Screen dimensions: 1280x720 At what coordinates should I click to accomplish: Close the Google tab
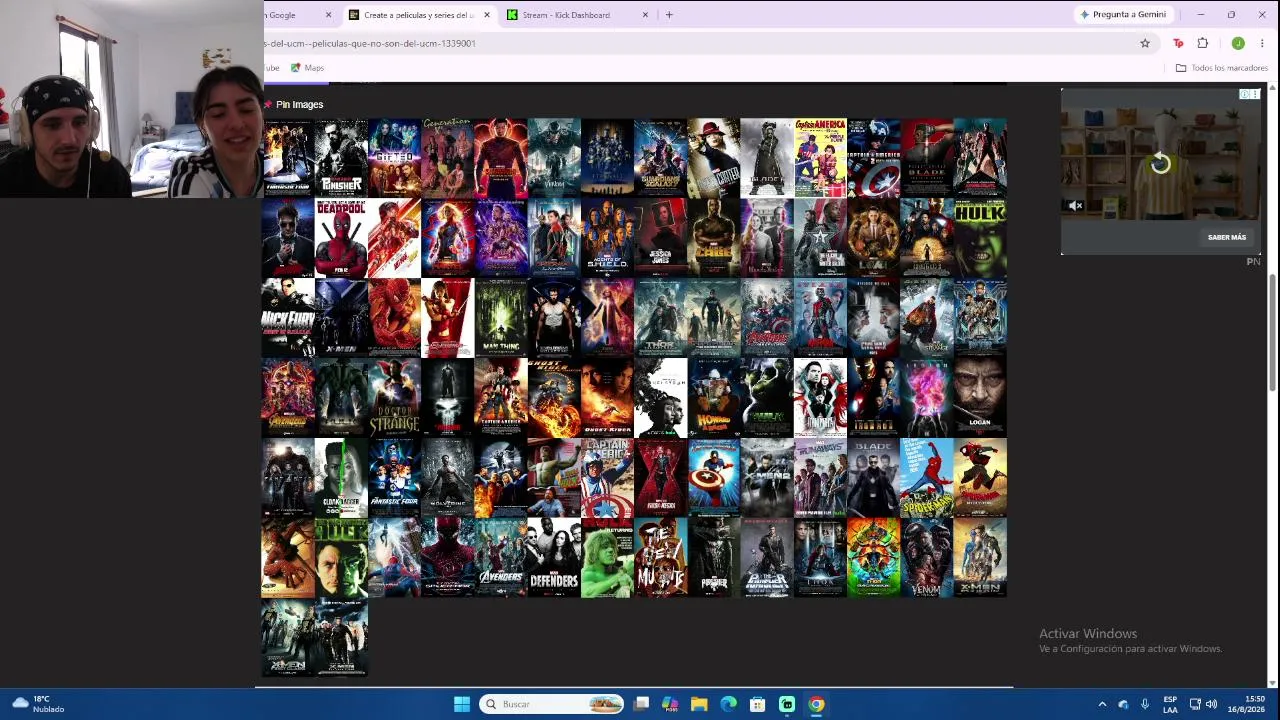coord(328,15)
